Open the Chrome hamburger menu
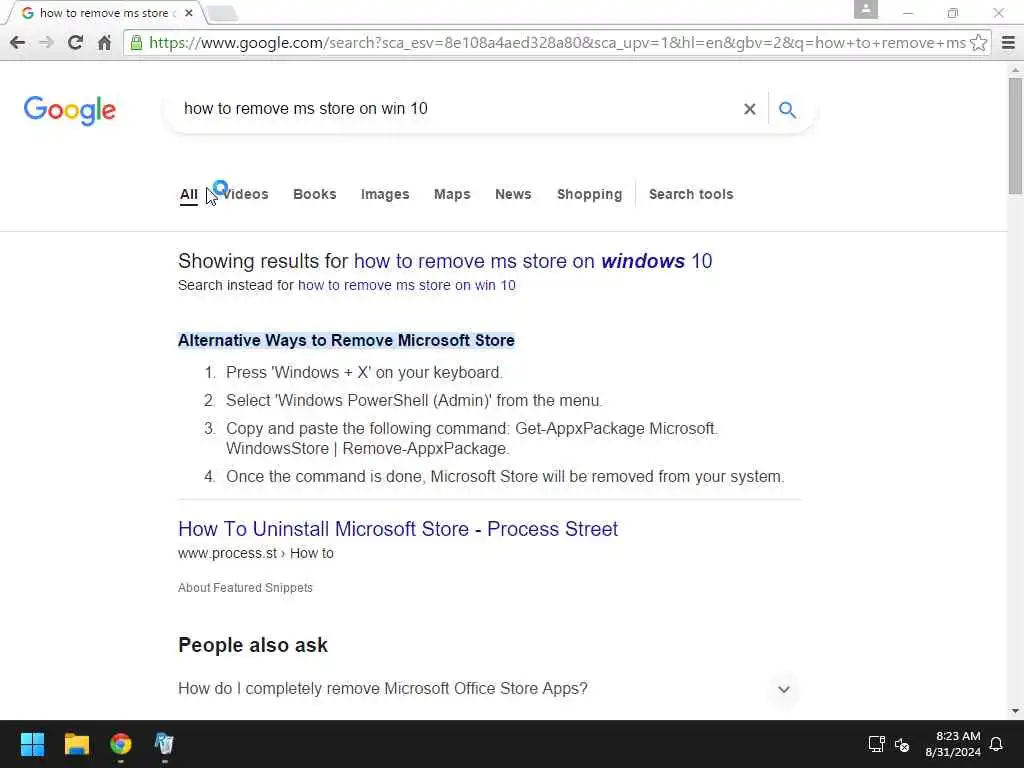The width and height of the screenshot is (1024, 768). (x=1008, y=43)
